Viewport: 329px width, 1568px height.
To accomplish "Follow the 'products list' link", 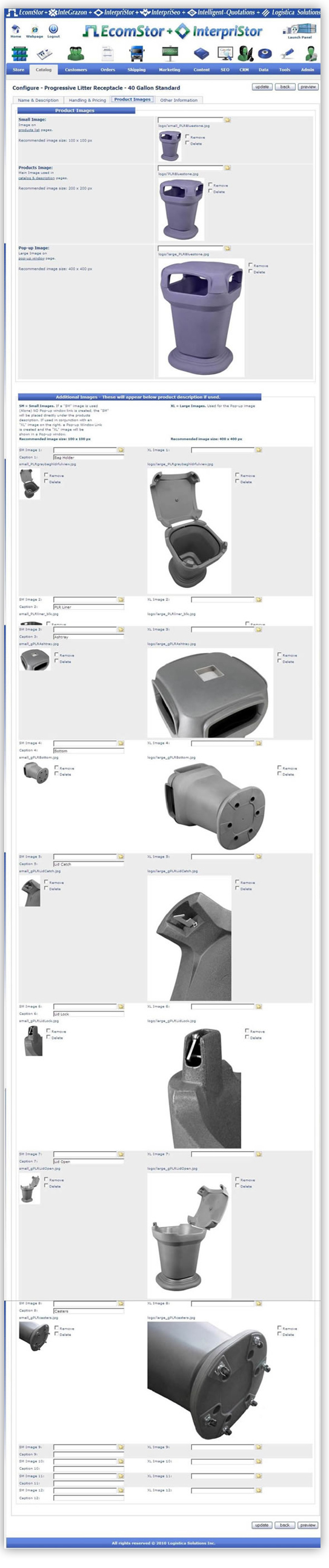I will click(28, 130).
